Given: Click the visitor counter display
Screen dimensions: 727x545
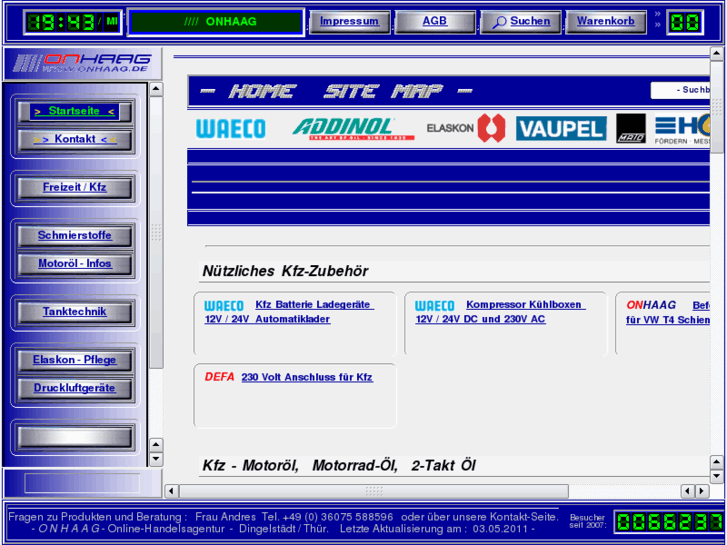Looking at the screenshot, I should (668, 522).
